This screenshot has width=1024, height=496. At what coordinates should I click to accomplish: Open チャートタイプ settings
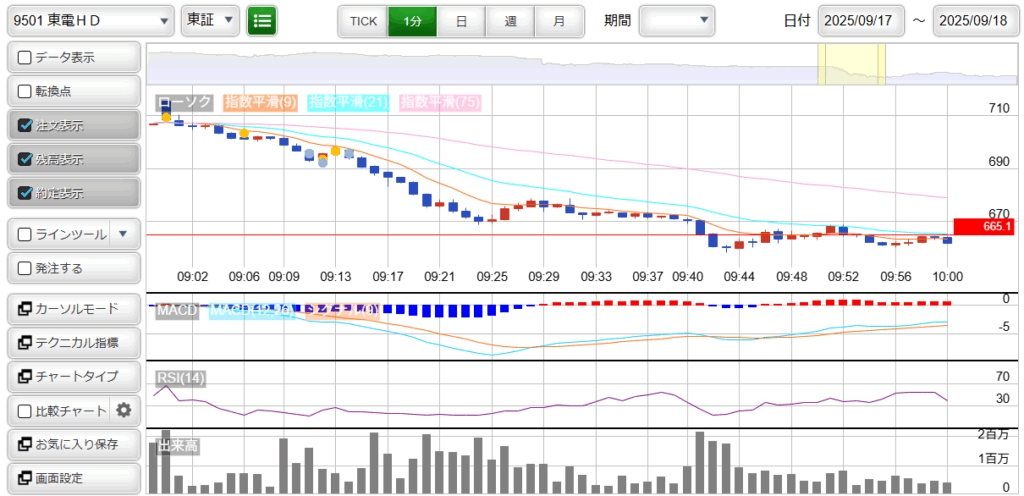[73, 376]
